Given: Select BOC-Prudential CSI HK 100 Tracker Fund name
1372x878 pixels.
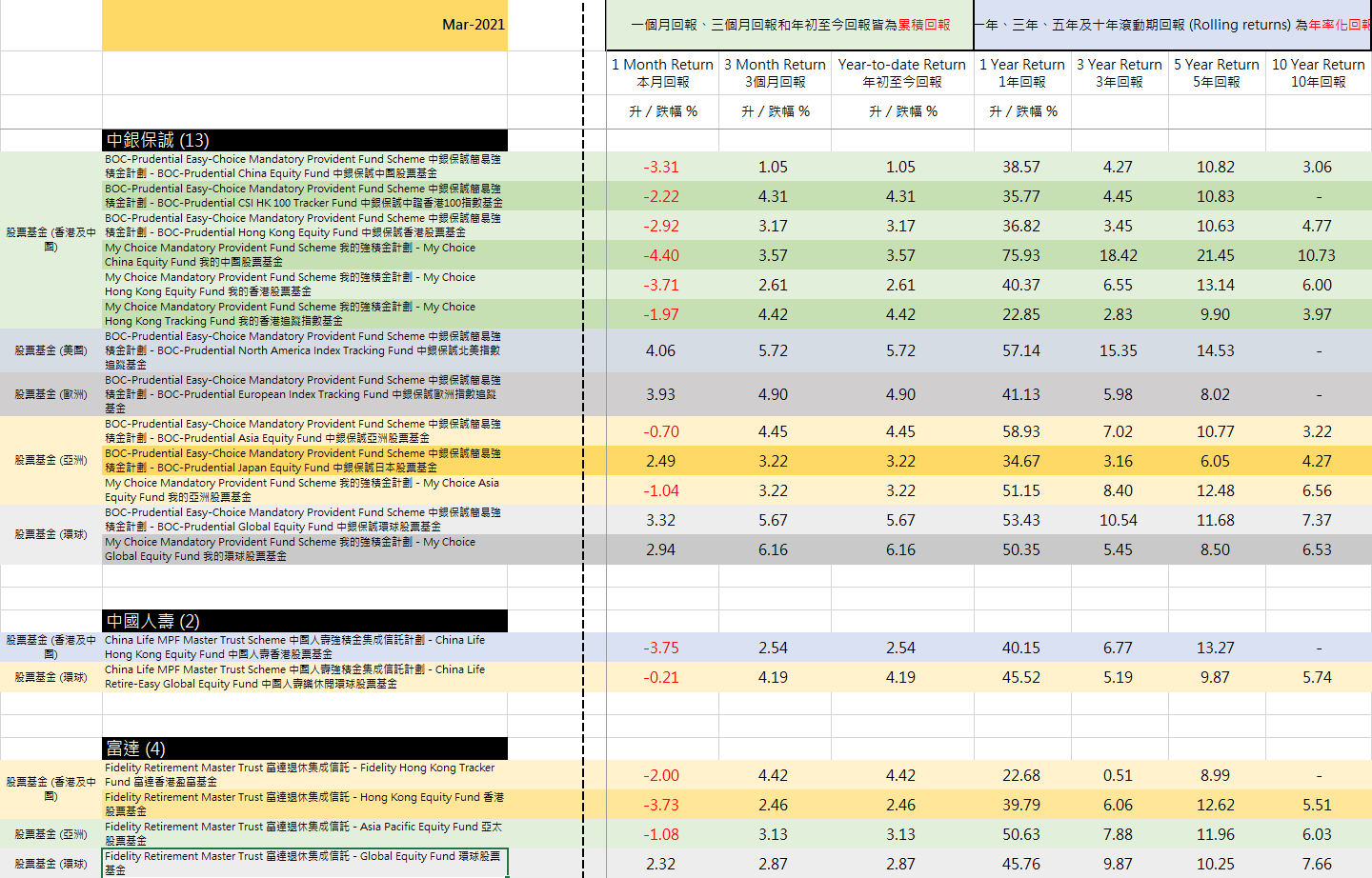Looking at the screenshot, I should point(305,196).
